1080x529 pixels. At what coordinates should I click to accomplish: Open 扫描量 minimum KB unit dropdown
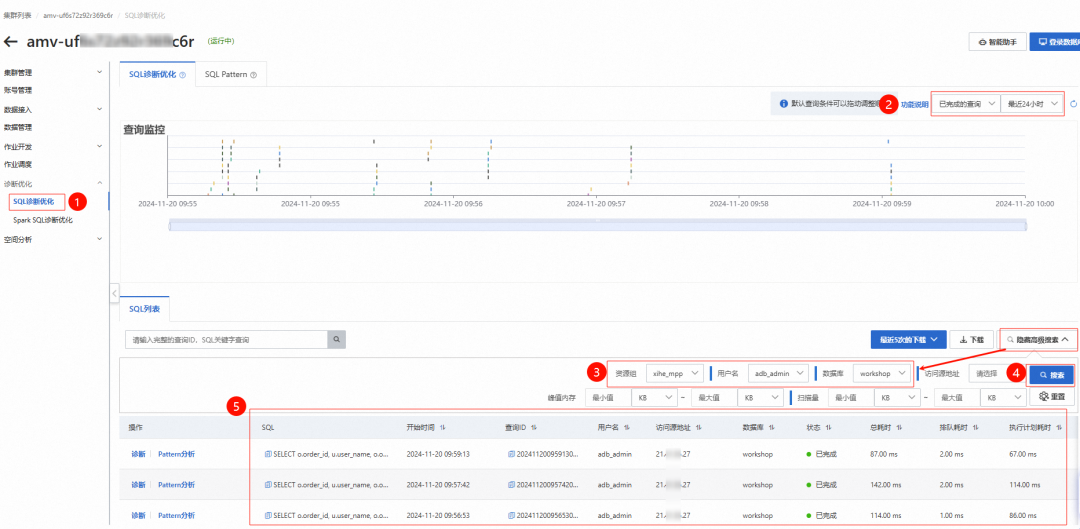pyautogui.click(x=897, y=397)
